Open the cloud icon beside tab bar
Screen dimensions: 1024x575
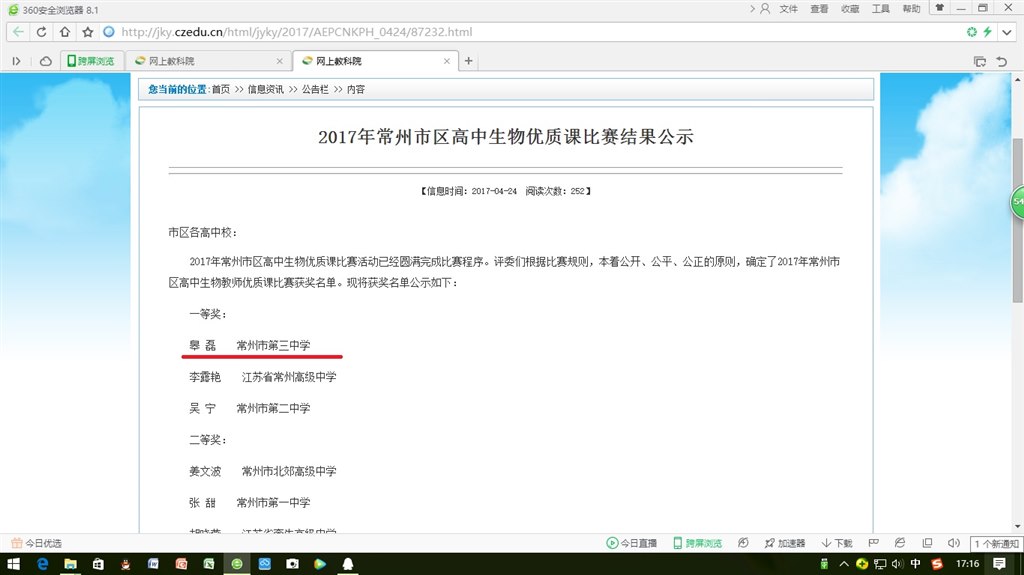click(46, 61)
